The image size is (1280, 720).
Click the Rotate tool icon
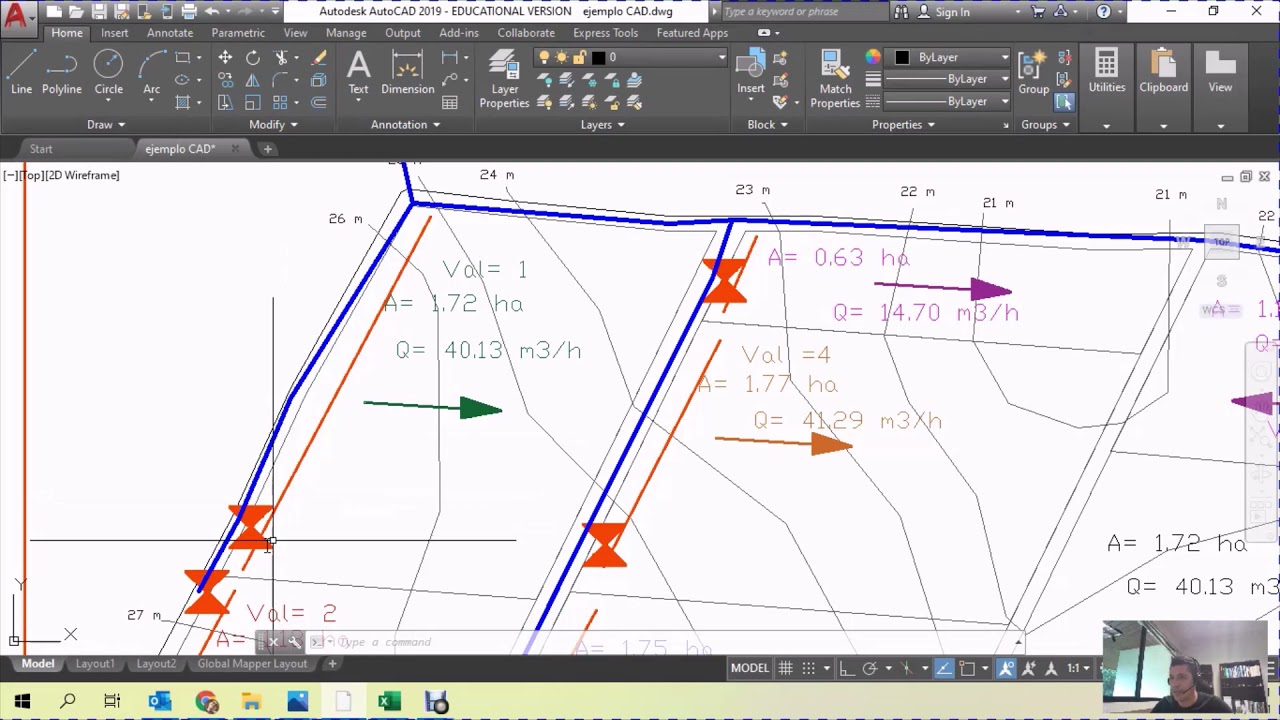click(x=253, y=58)
